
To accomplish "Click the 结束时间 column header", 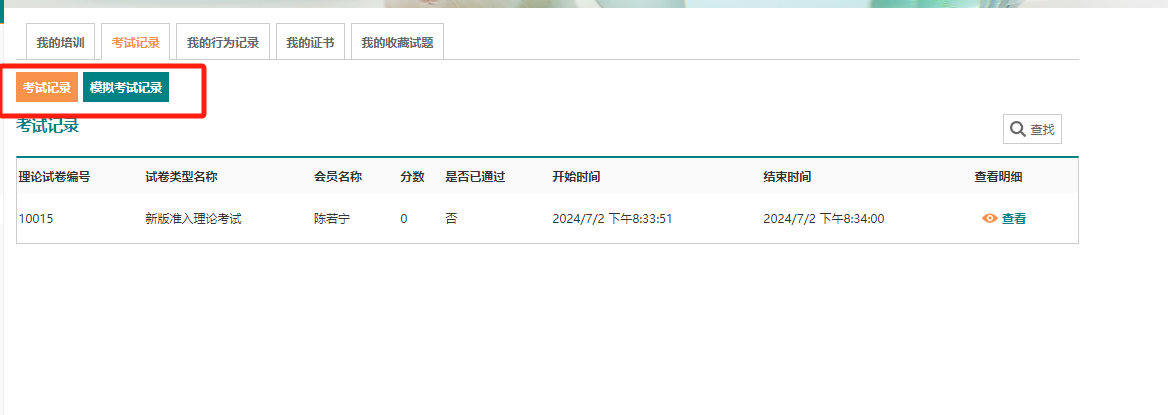I will pos(787,177).
